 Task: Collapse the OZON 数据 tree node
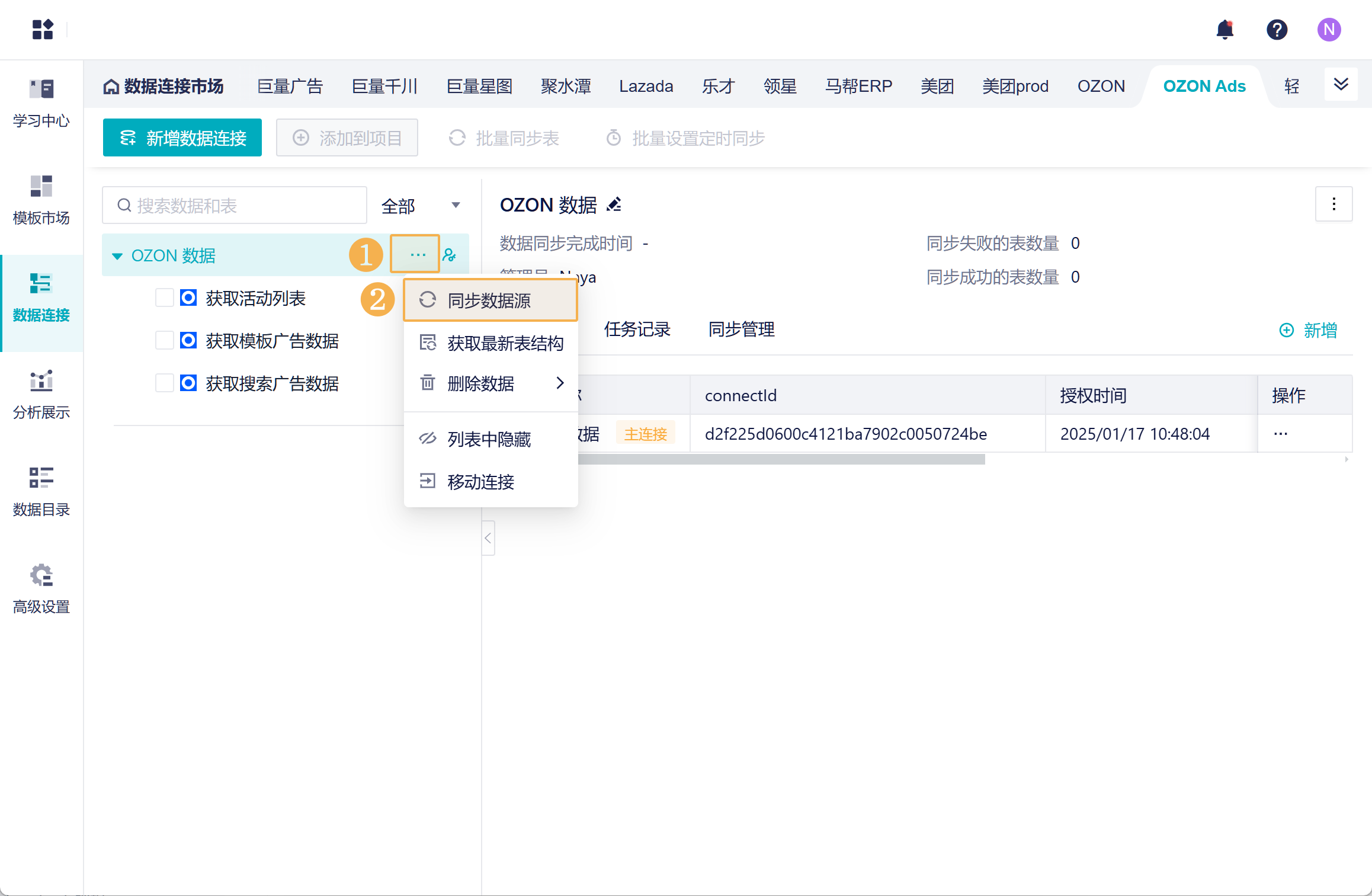117,256
